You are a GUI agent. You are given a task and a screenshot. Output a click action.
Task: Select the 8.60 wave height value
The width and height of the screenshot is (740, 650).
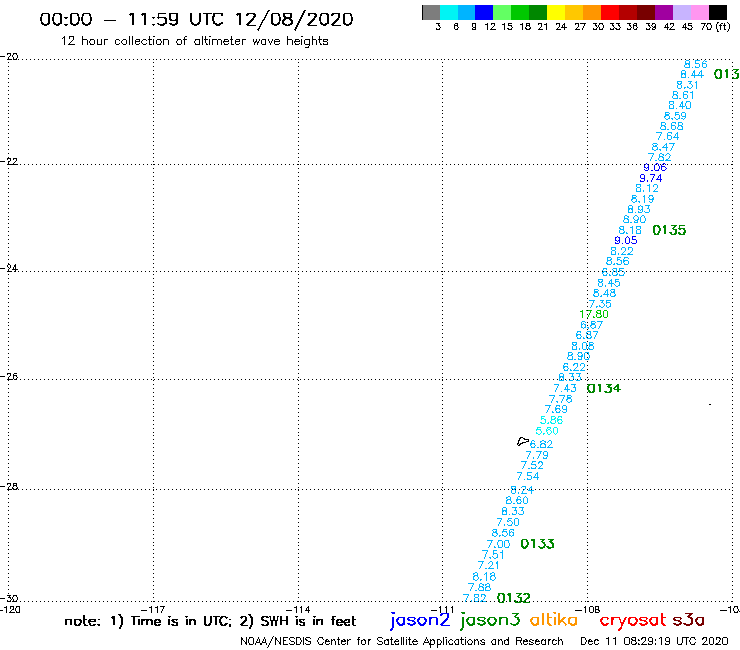[x=517, y=500]
